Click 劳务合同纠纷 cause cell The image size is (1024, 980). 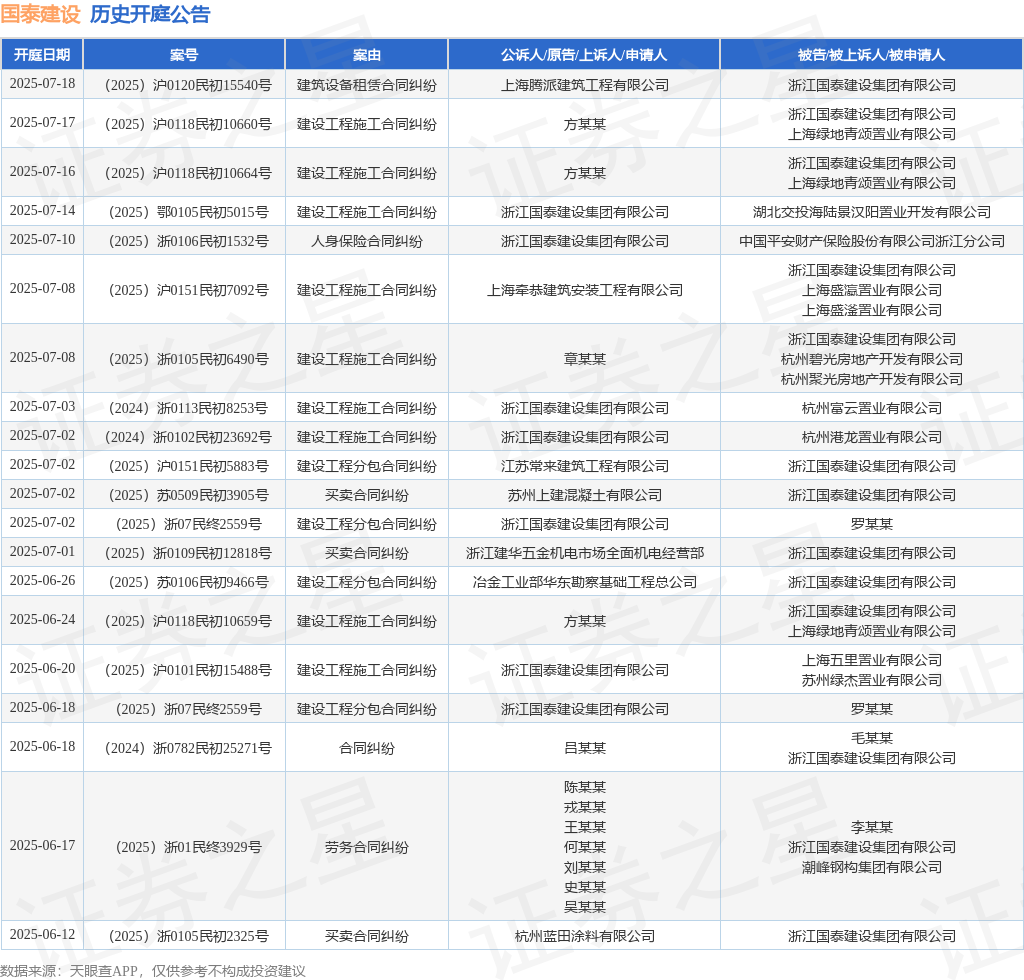(x=366, y=847)
